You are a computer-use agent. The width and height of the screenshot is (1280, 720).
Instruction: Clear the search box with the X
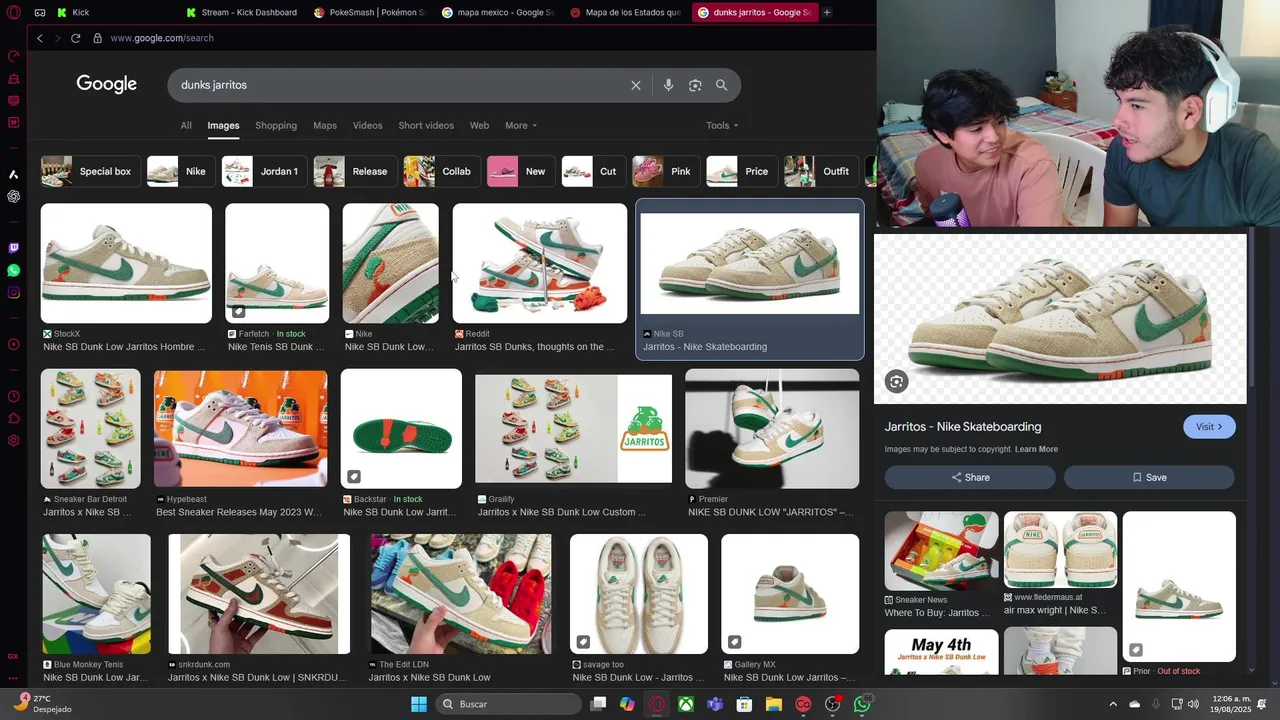pyautogui.click(x=636, y=85)
